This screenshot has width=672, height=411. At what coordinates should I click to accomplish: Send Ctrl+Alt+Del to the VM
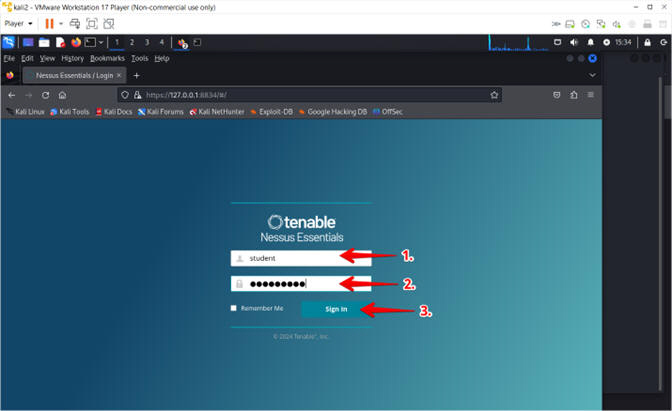click(x=75, y=24)
